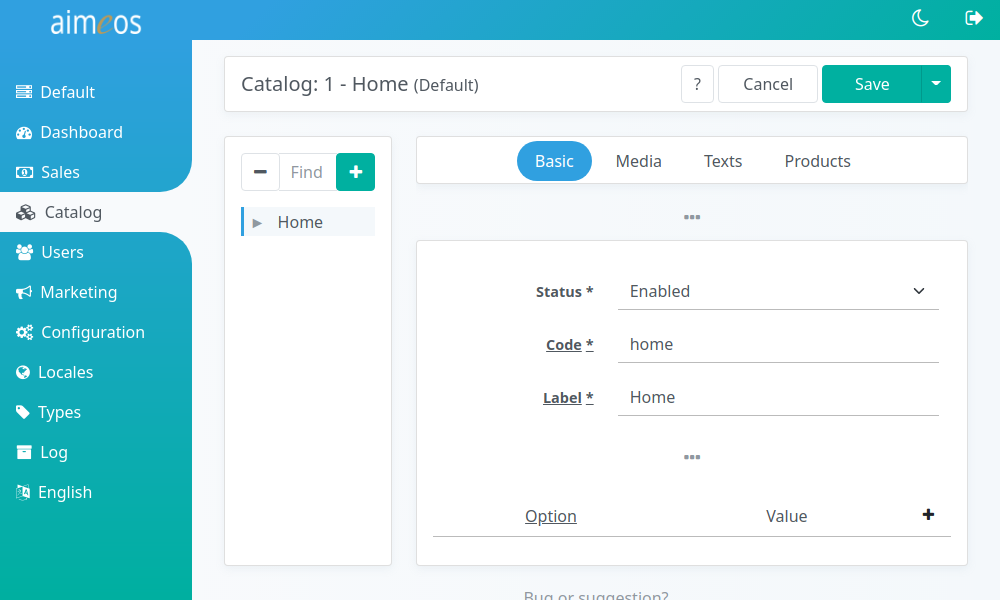Open the Marketing menu item
This screenshot has height=600, width=1000.
pyautogui.click(x=96, y=292)
